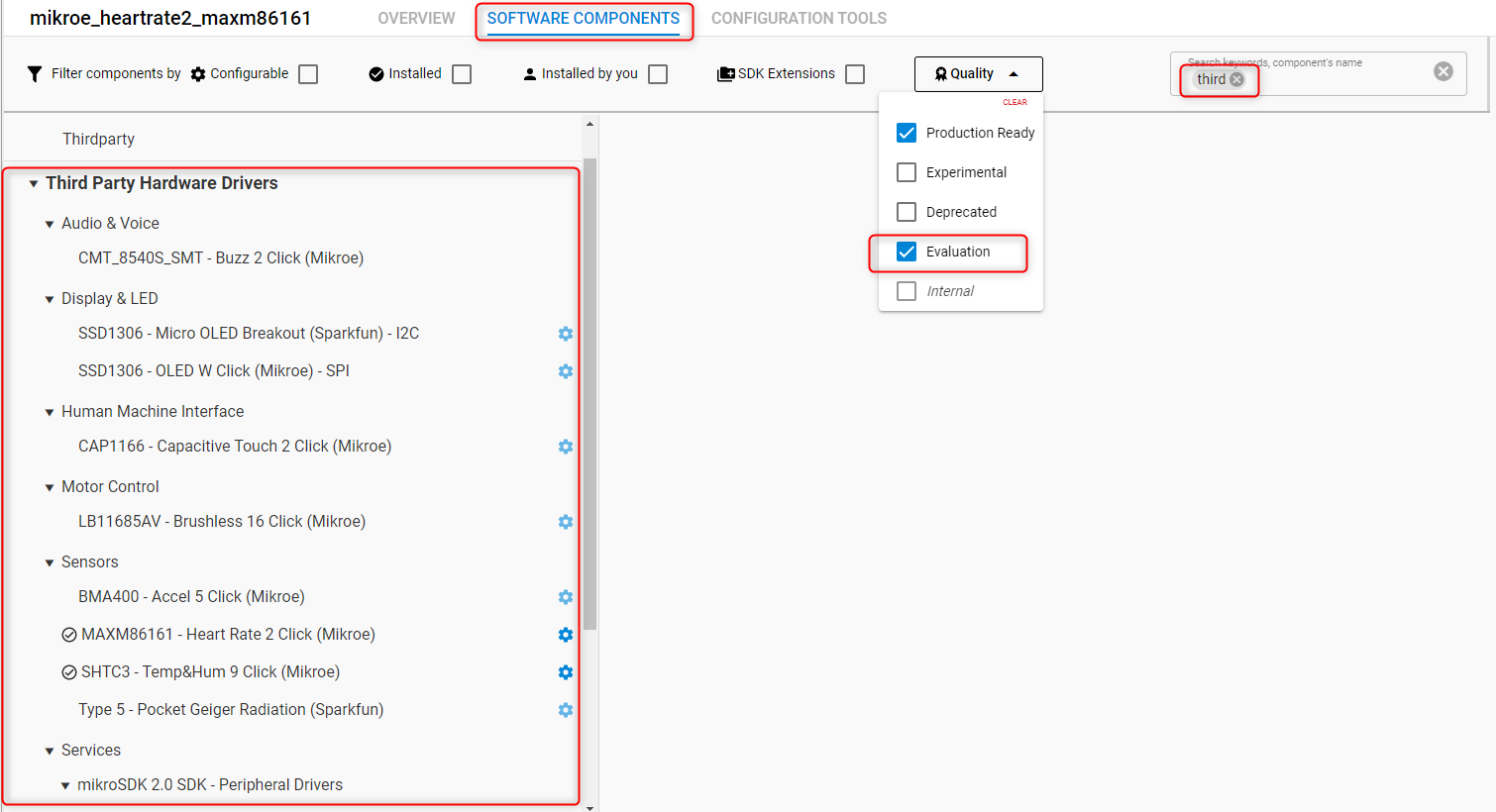Collapse the Display & LED category
The width and height of the screenshot is (1496, 812).
click(50, 300)
